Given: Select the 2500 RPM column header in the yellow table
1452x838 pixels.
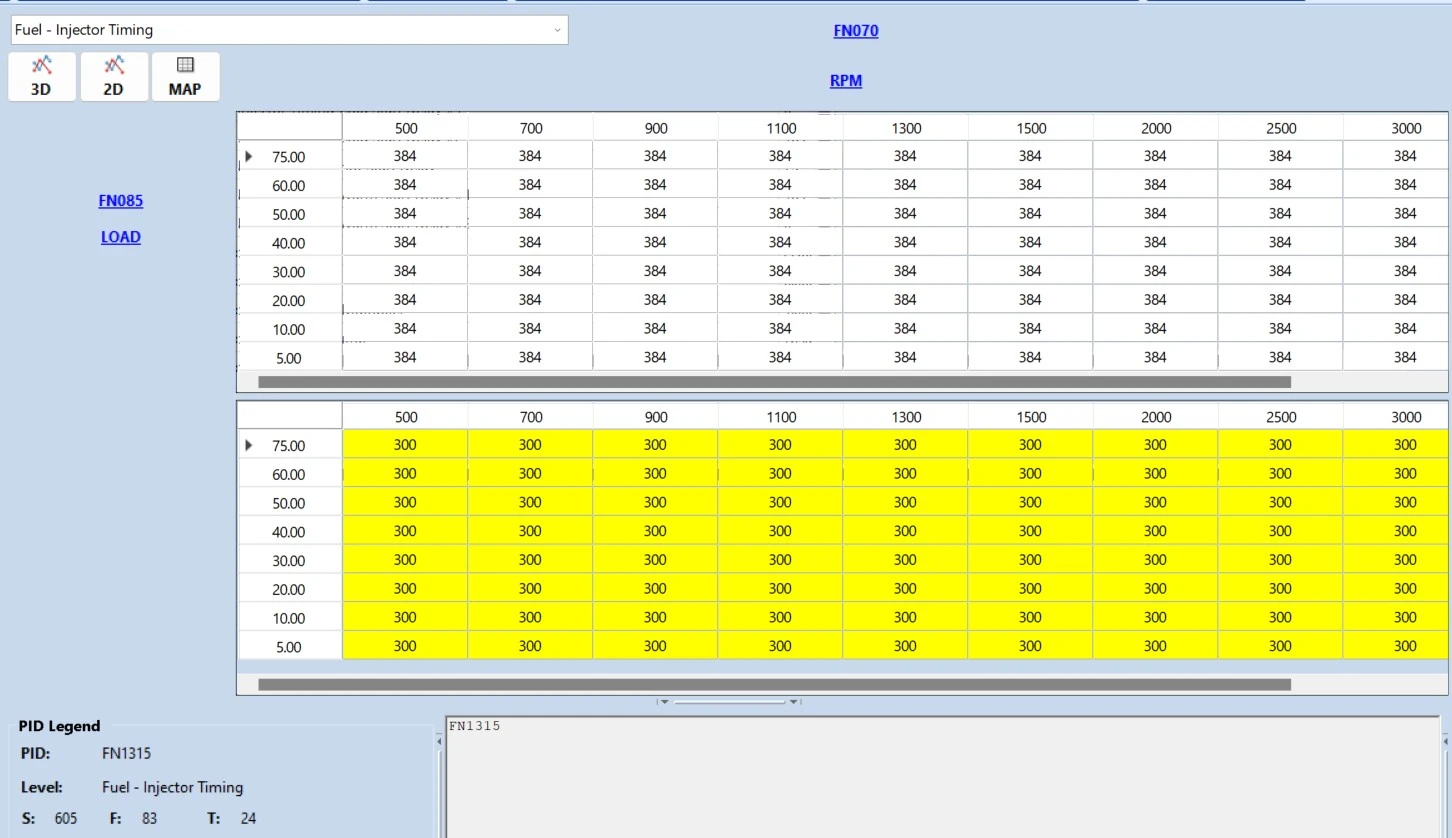Looking at the screenshot, I should 1280,417.
